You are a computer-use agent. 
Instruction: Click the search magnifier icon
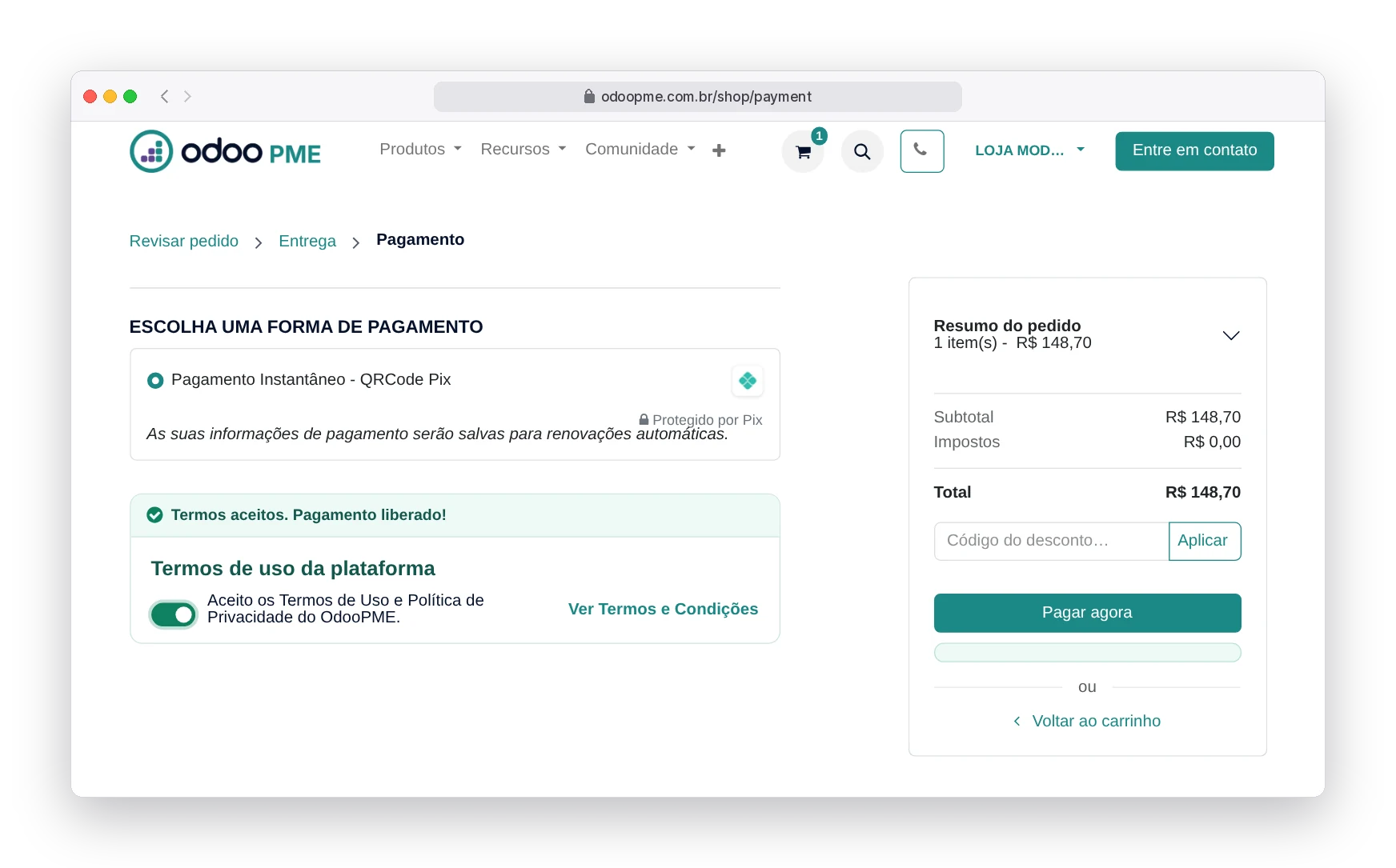pyautogui.click(x=862, y=151)
